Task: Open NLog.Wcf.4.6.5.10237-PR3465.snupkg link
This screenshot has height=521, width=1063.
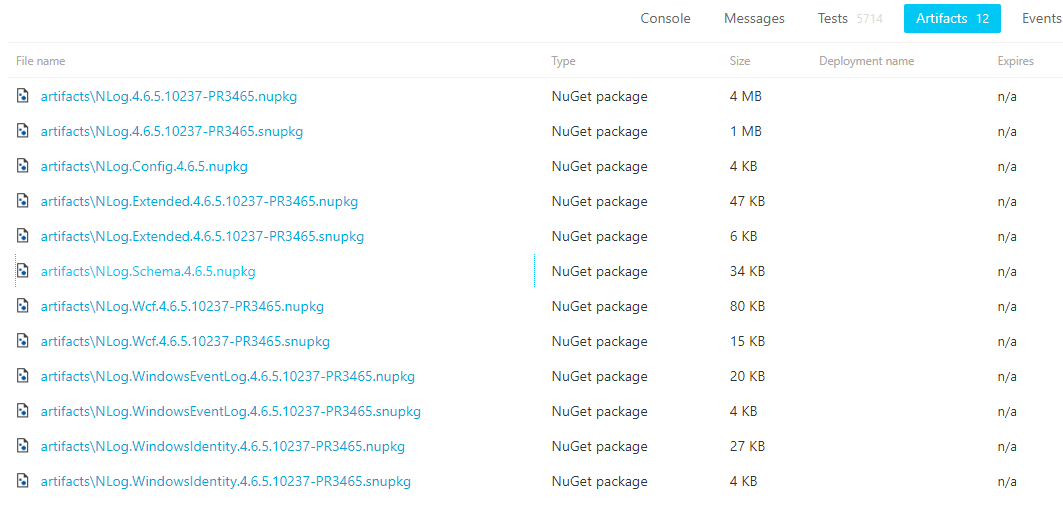Action: 185,341
